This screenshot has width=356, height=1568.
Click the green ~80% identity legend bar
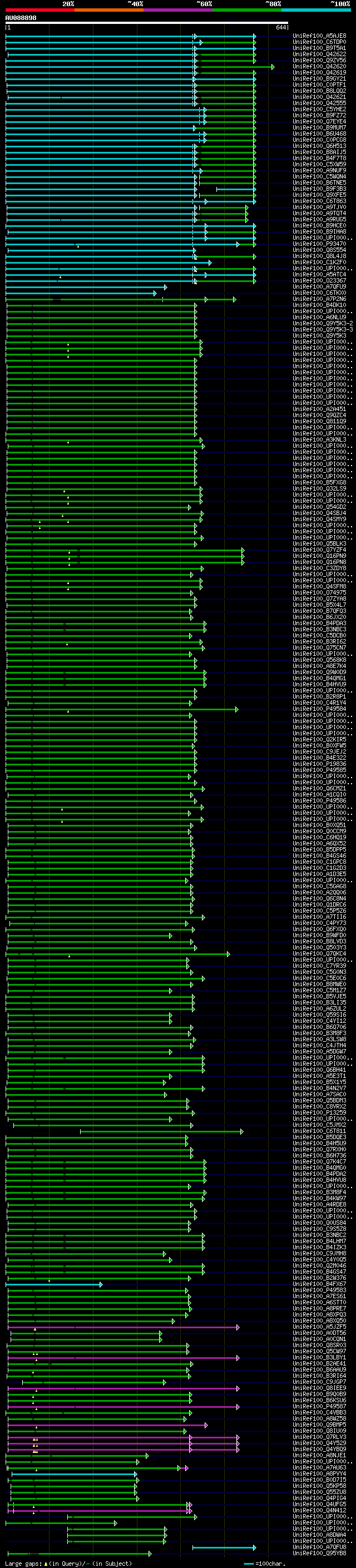pos(247,11)
